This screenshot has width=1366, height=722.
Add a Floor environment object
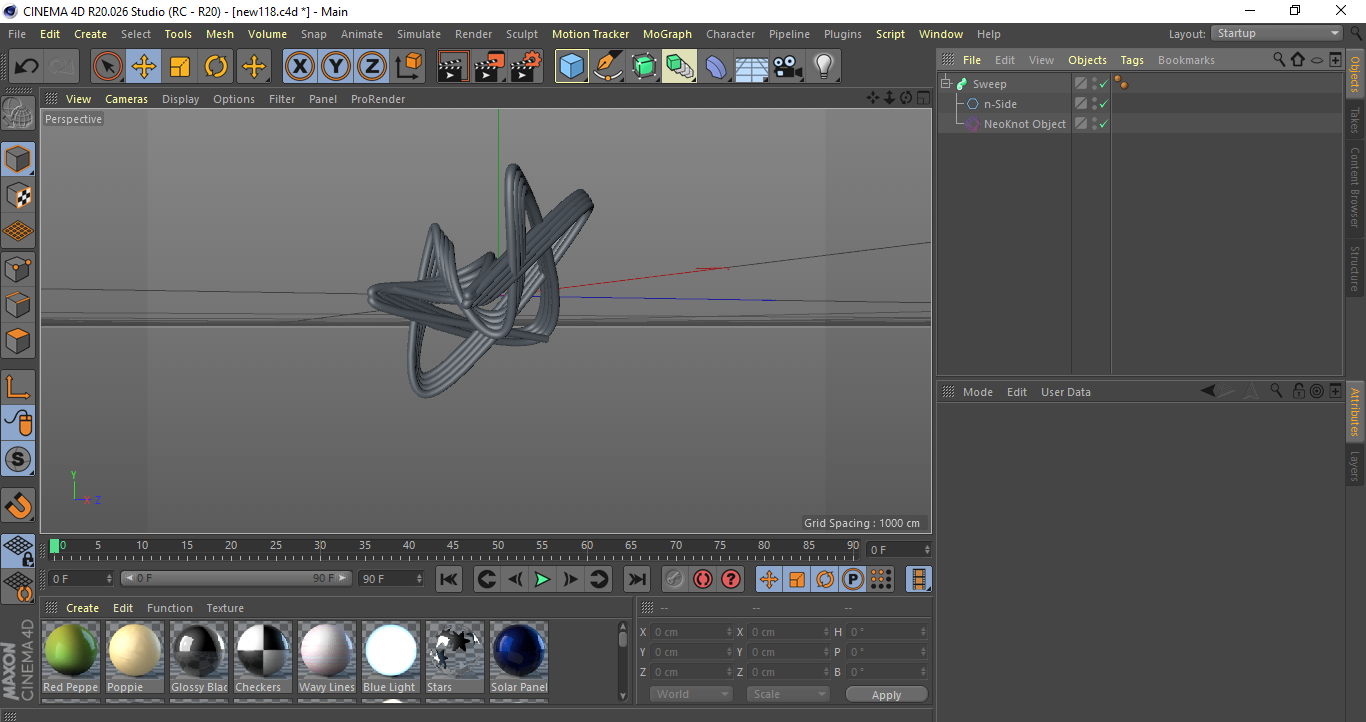[x=752, y=67]
